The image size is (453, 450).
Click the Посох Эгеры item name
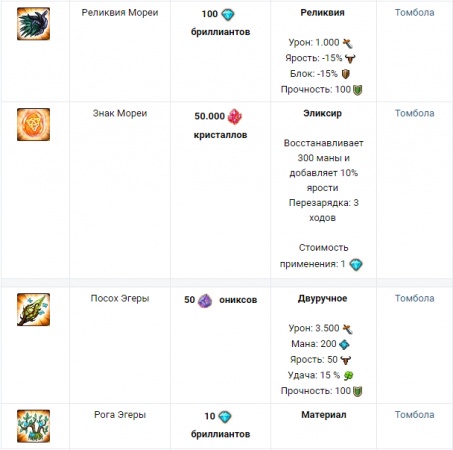pyautogui.click(x=120, y=298)
